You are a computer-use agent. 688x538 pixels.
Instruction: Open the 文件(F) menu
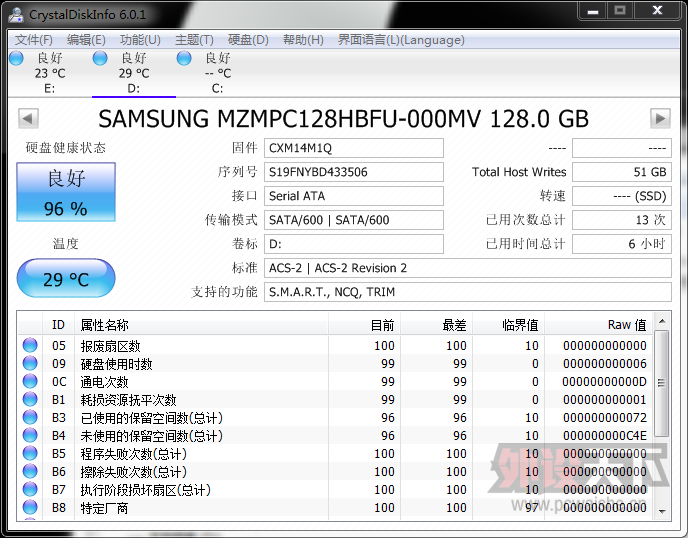(34, 40)
